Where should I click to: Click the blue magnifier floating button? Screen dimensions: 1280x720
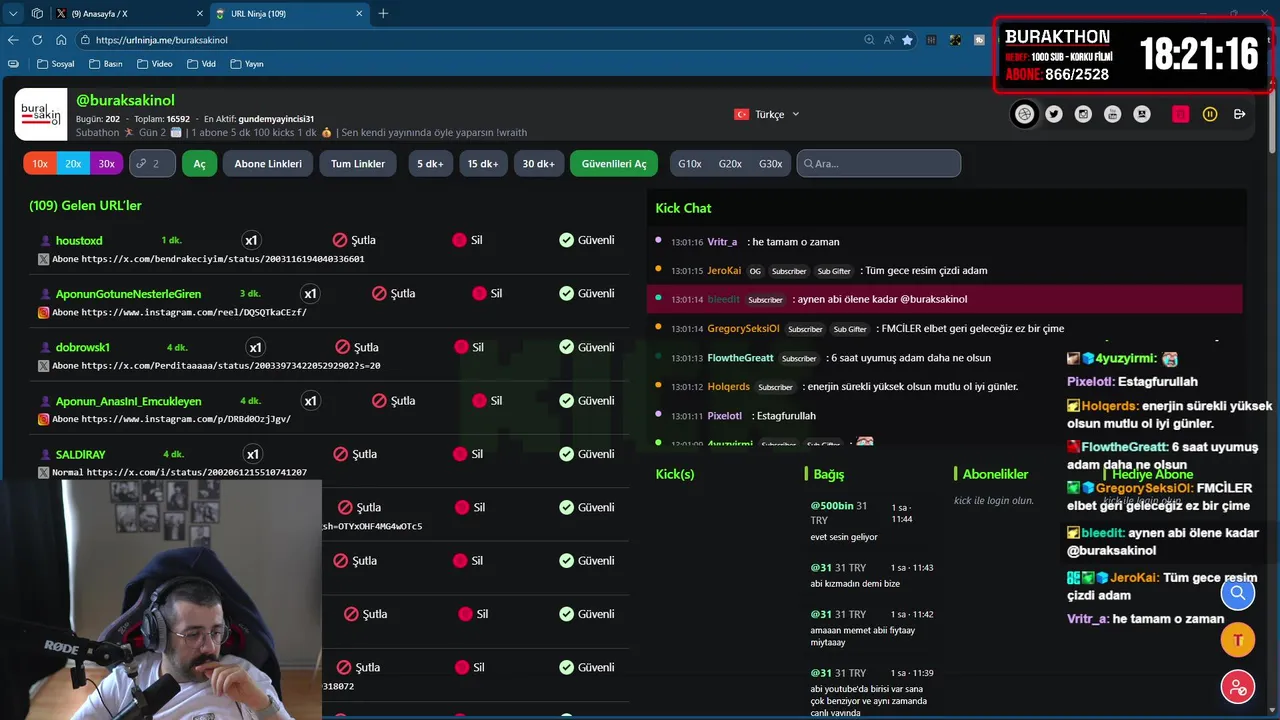[x=1238, y=593]
